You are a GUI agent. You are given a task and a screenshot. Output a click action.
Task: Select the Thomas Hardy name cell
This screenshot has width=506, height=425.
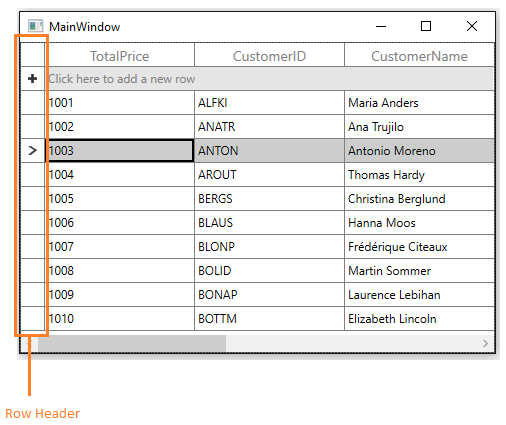[x=419, y=175]
